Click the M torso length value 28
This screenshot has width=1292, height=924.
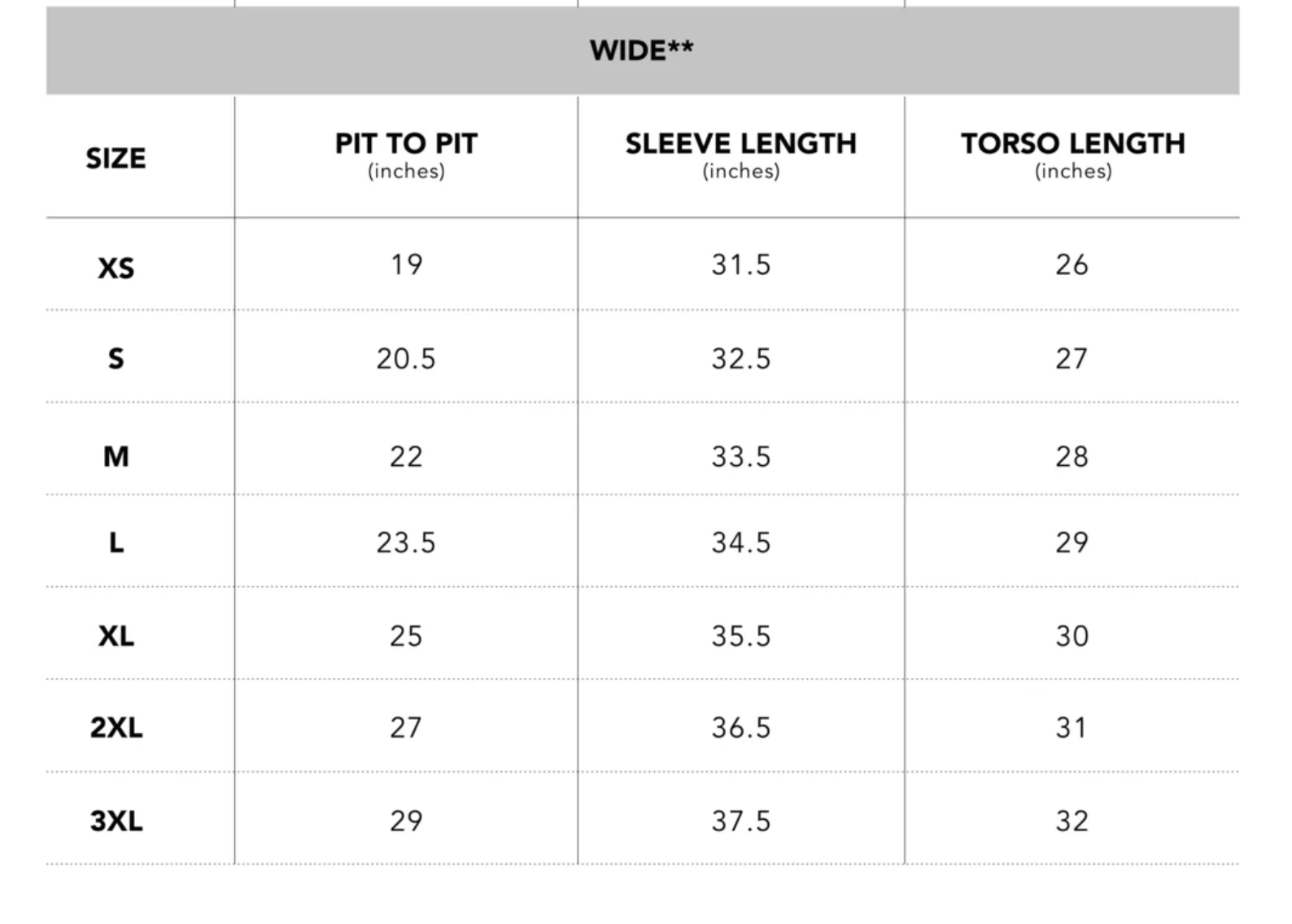click(x=1072, y=456)
